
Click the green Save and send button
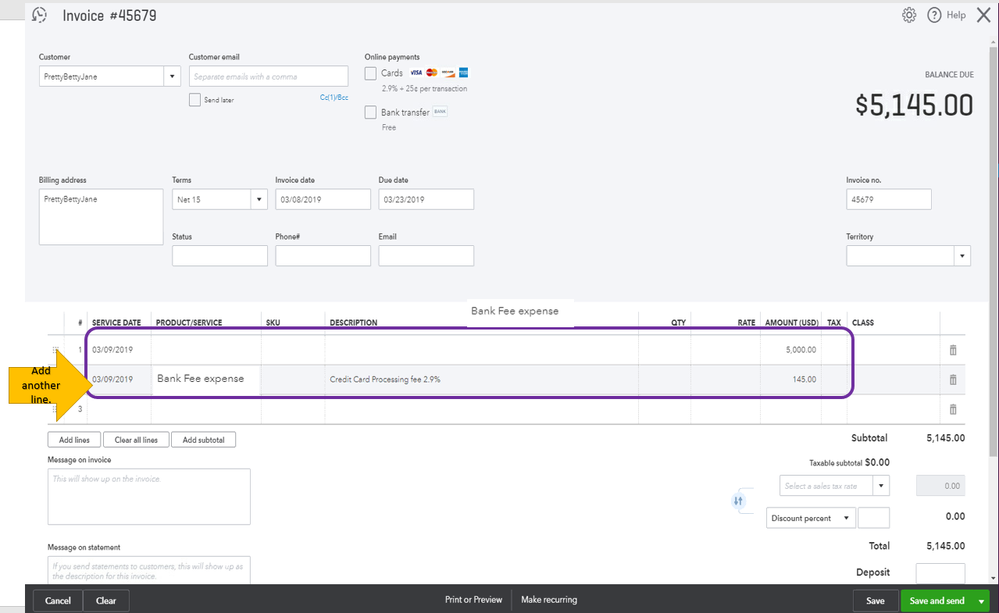coord(937,601)
